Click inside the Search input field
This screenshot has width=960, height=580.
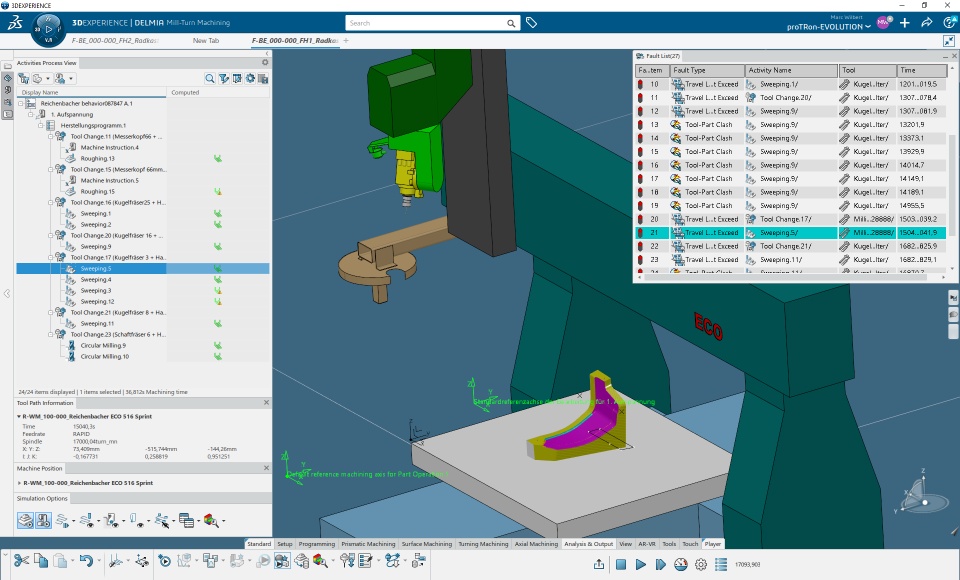(x=426, y=23)
